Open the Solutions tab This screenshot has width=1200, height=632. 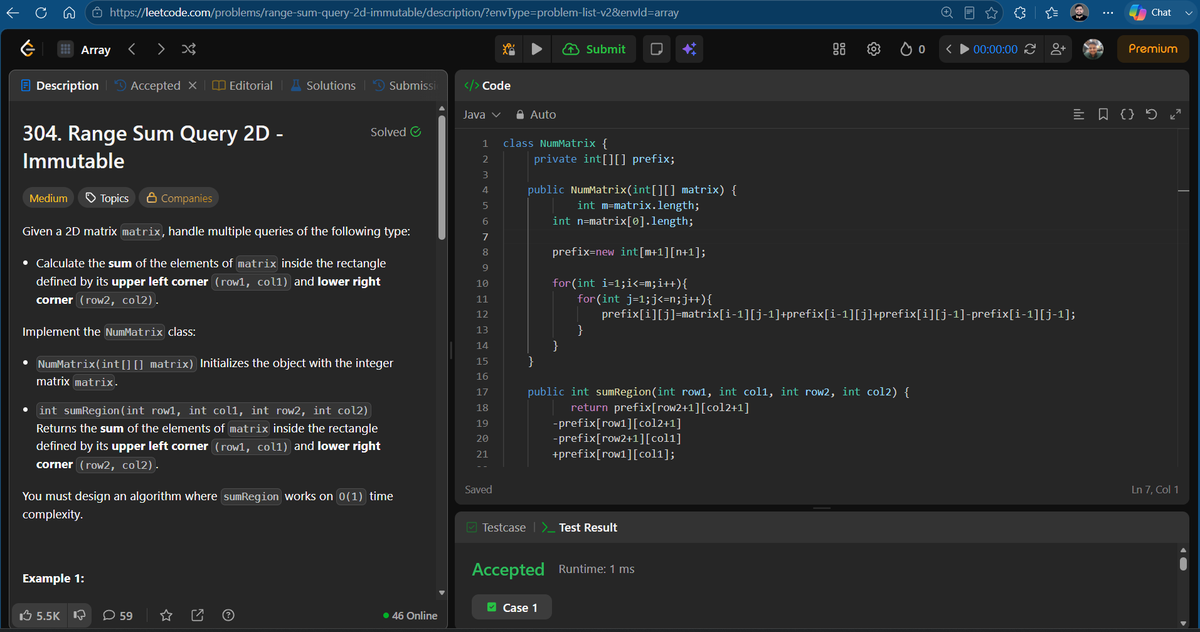pos(322,86)
